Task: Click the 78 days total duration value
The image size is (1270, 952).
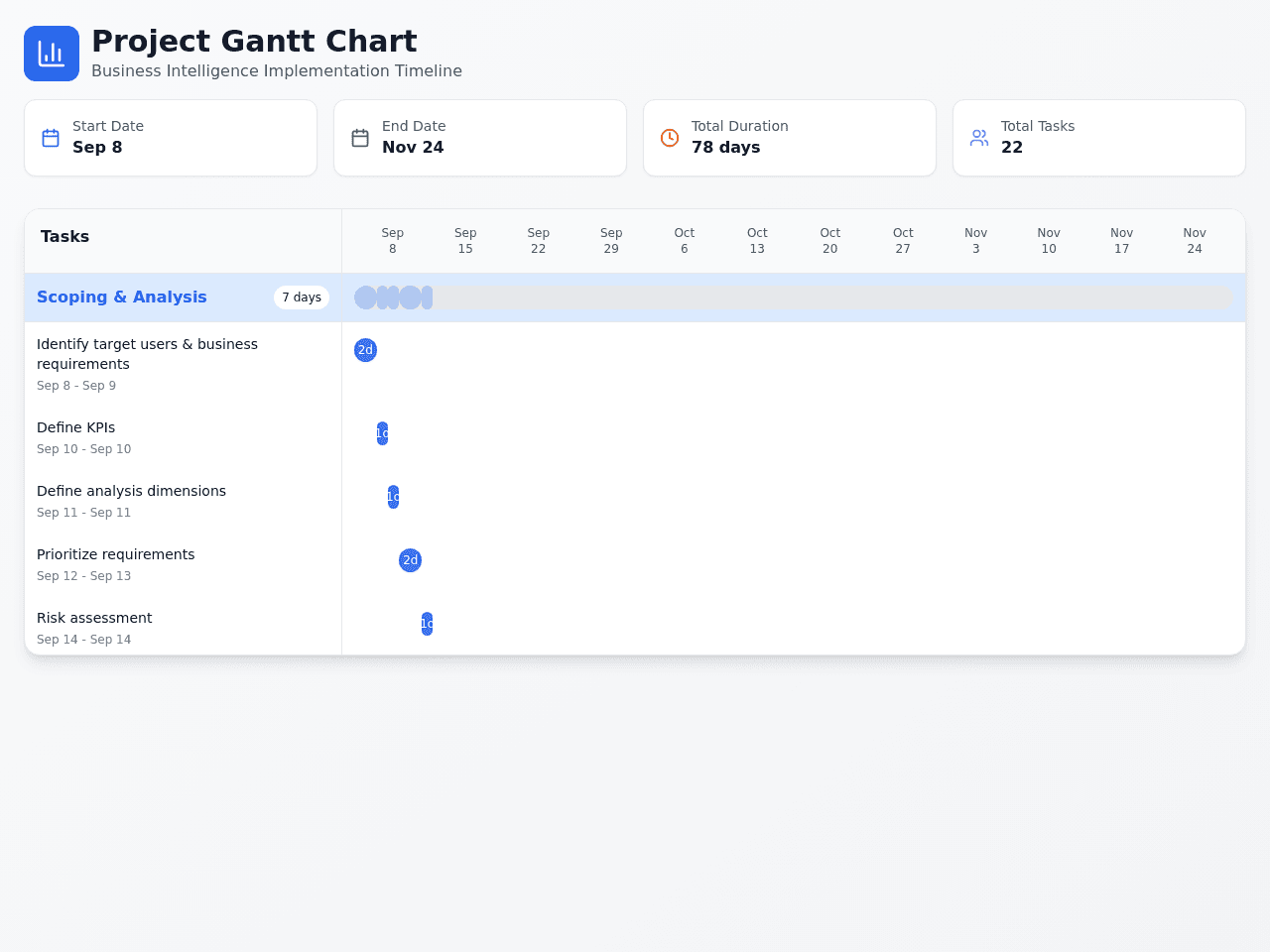Action: pyautogui.click(x=725, y=147)
